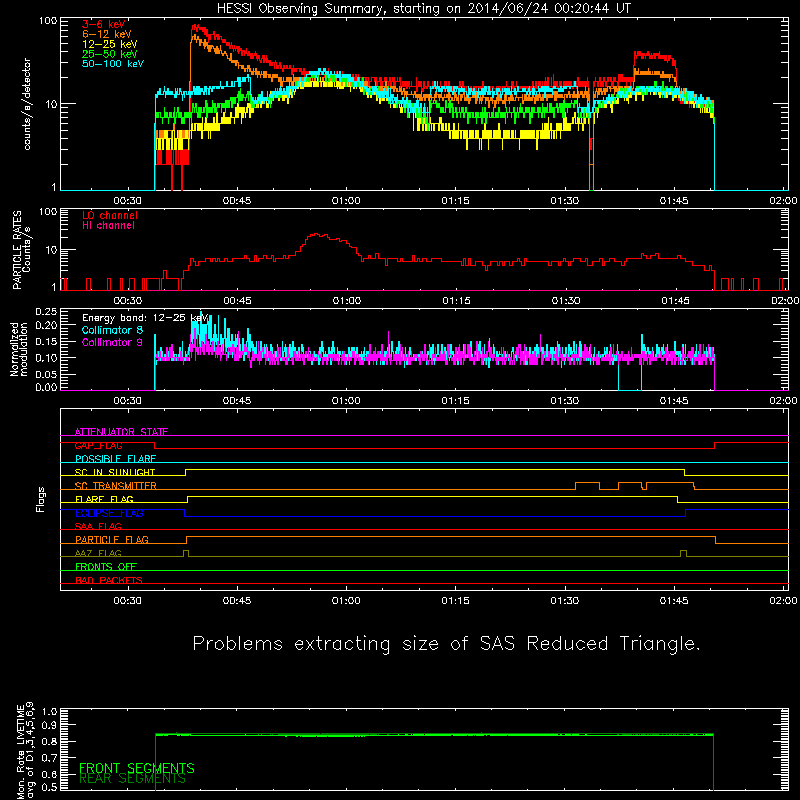
Task: Click the '0.25' modulation y-axis tick
Action: [x=46, y=312]
